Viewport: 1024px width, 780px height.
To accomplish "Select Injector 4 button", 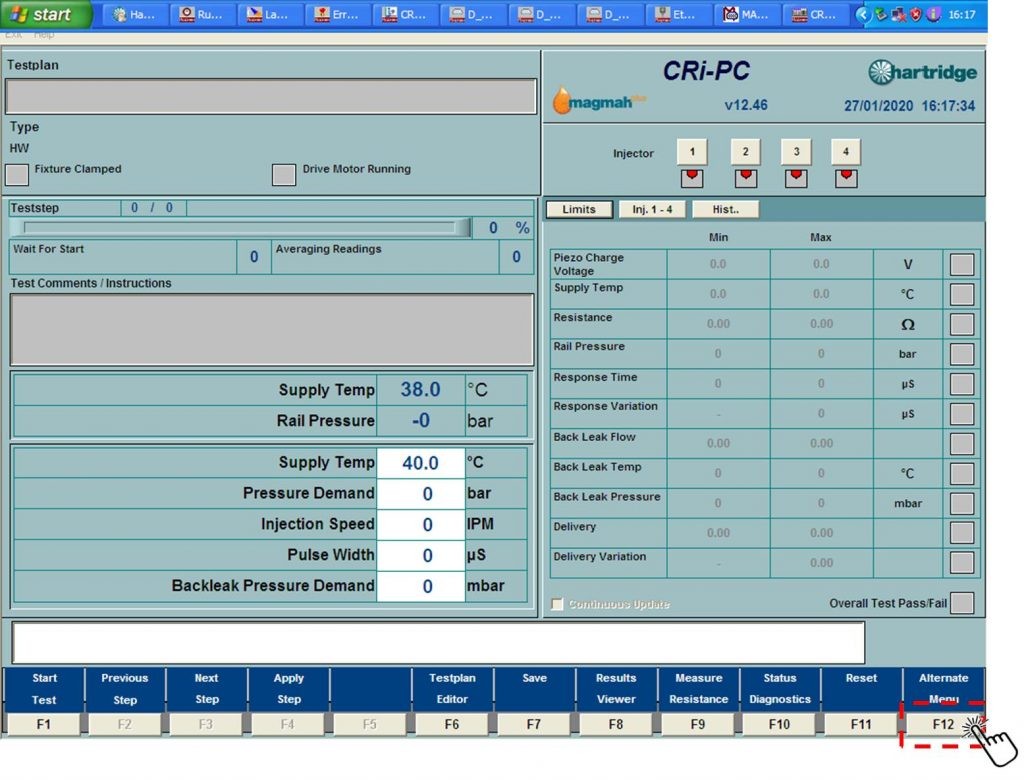I will (846, 152).
